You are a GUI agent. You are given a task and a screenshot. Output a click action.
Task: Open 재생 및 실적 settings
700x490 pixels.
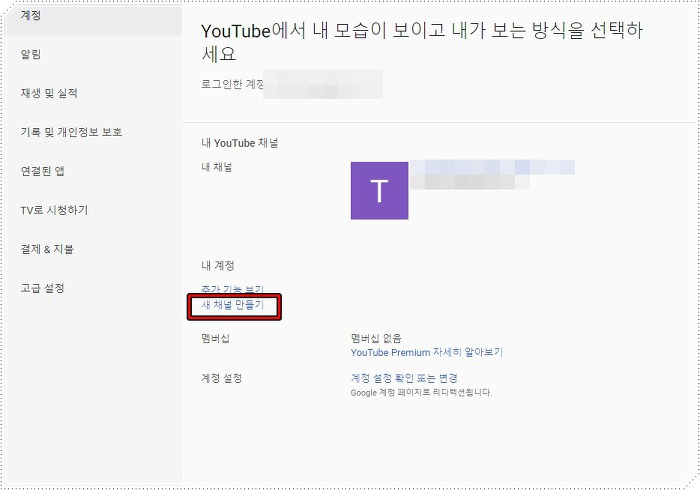[x=49, y=93]
